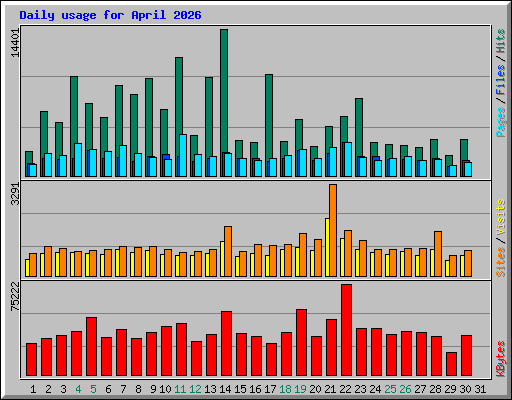512x400 pixels.
Task: Click the 3291 y-axis value
Action: (15, 194)
